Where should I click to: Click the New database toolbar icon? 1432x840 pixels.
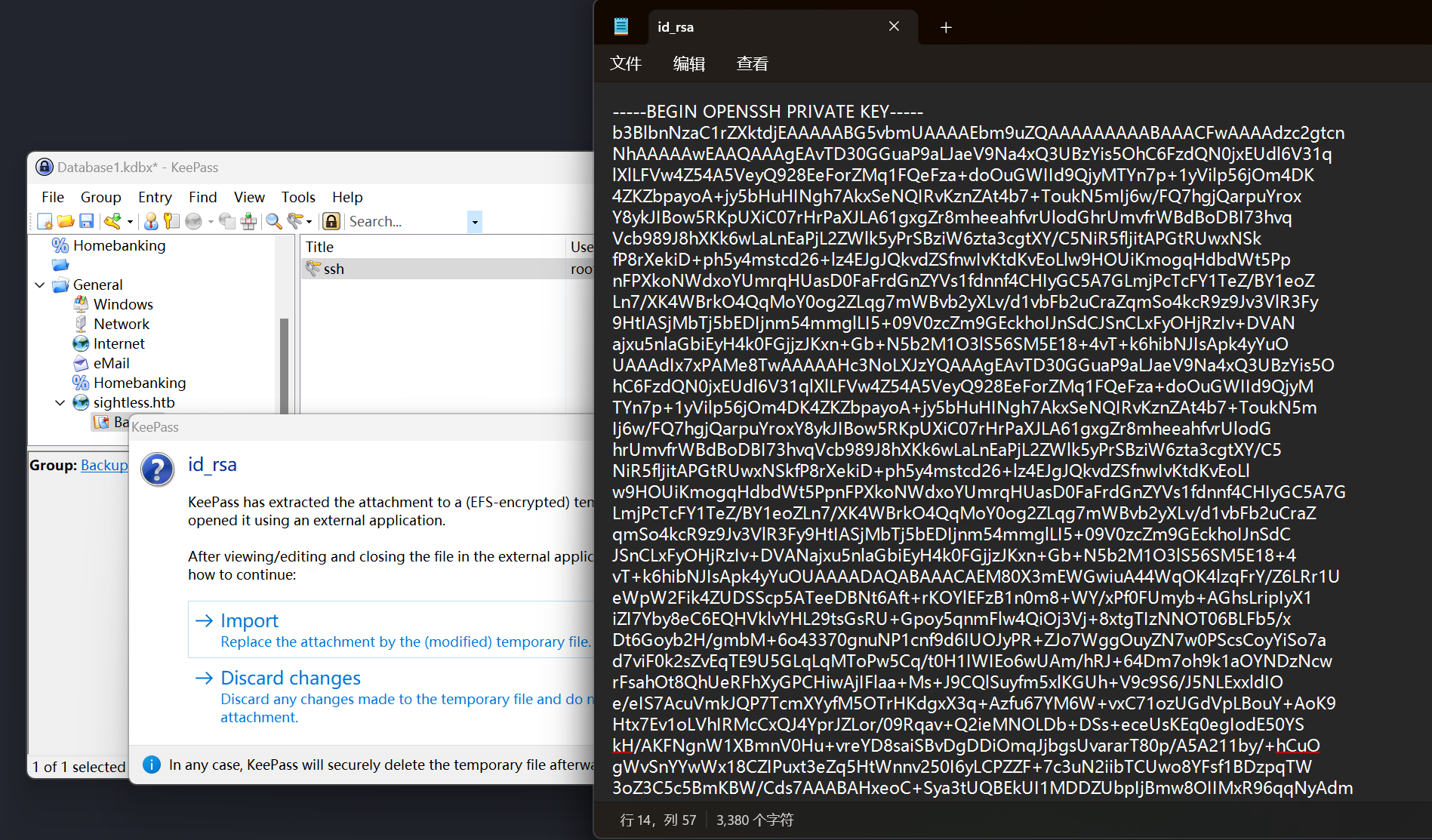click(45, 221)
